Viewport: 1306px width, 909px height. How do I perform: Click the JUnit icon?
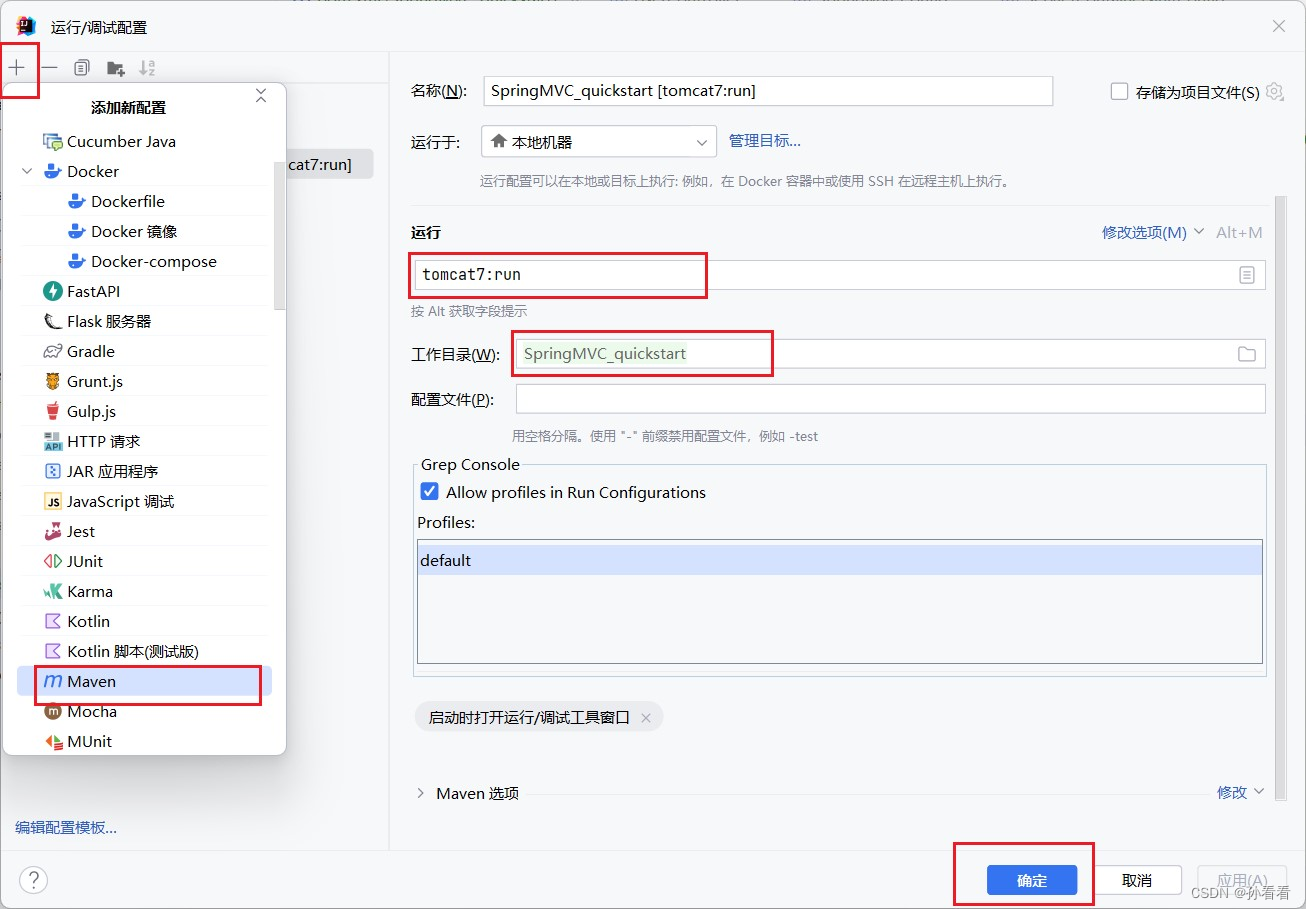click(53, 561)
